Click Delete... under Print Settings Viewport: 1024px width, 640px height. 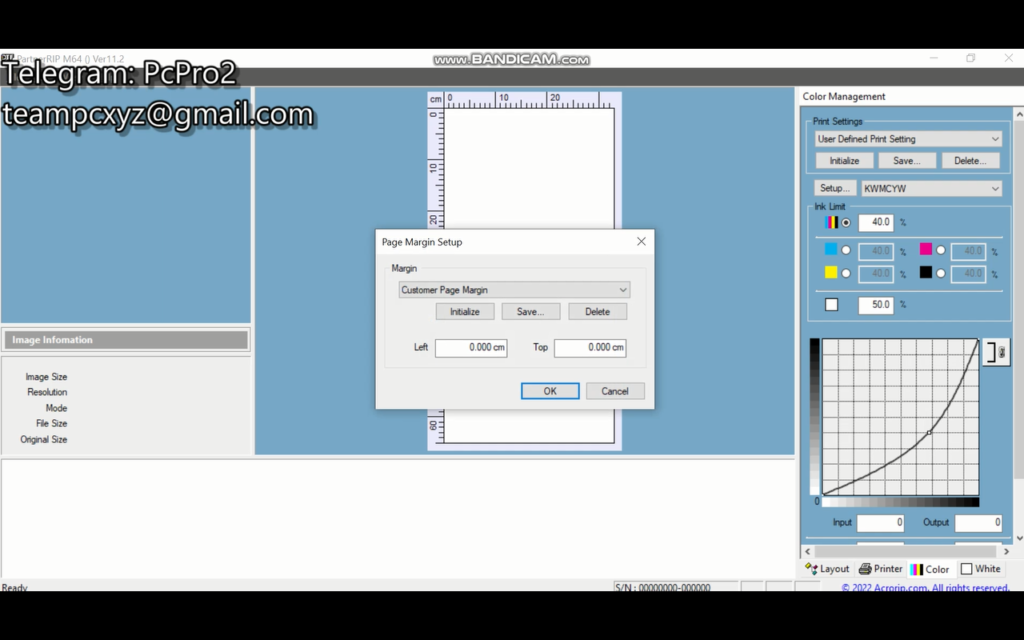970,161
